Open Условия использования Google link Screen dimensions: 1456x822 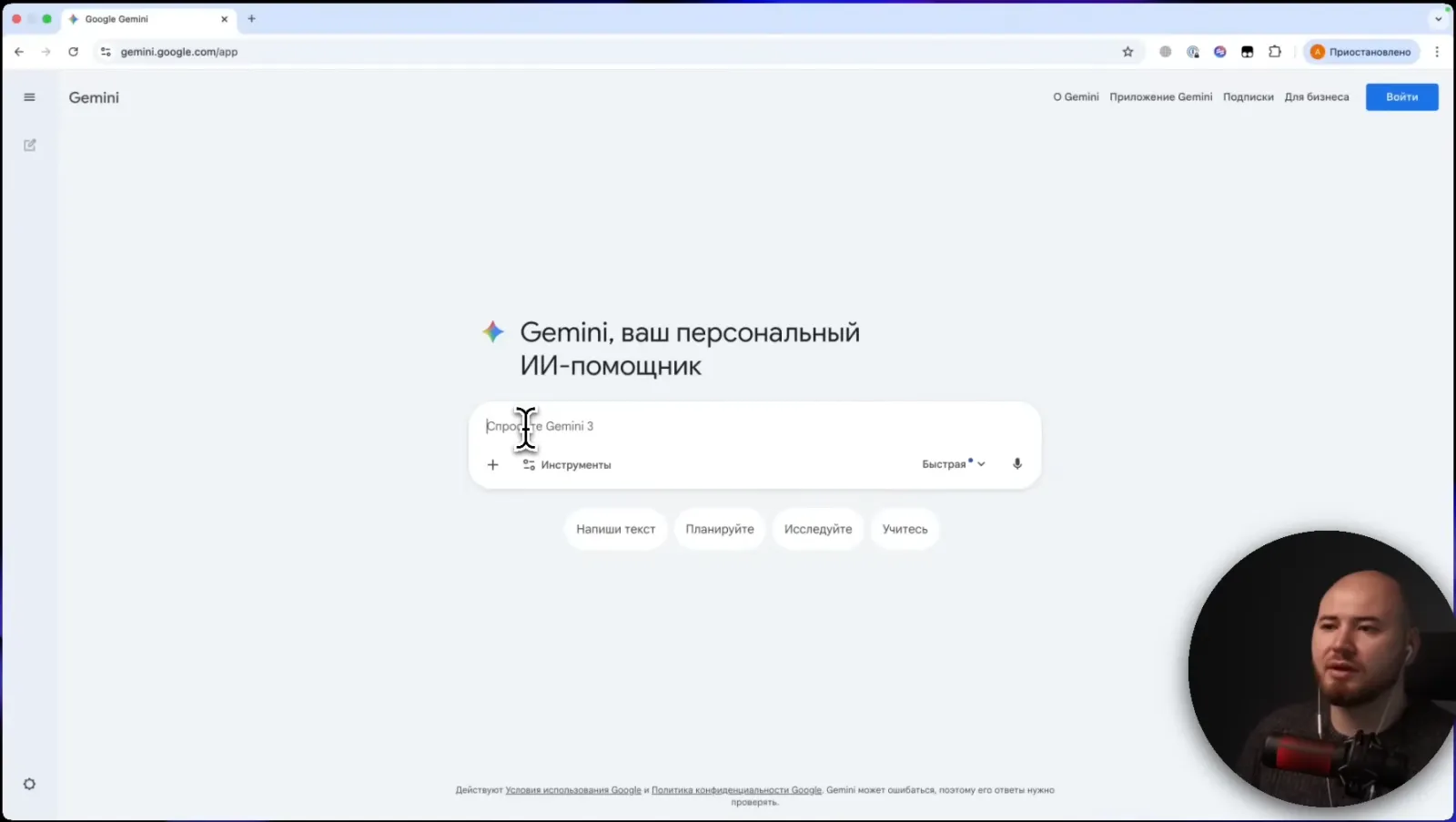point(573,790)
